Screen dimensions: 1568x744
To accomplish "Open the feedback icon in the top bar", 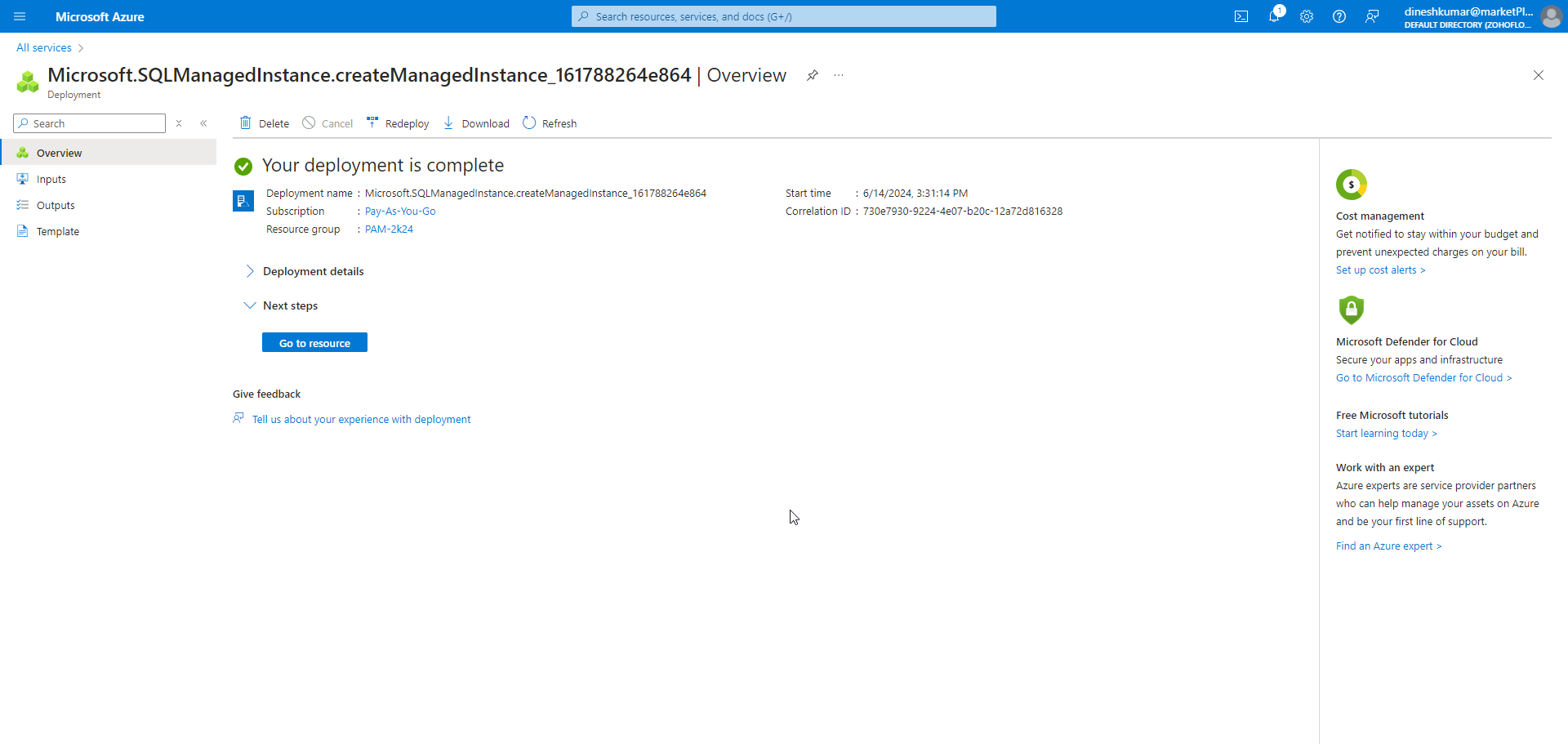I will pos(1372,16).
